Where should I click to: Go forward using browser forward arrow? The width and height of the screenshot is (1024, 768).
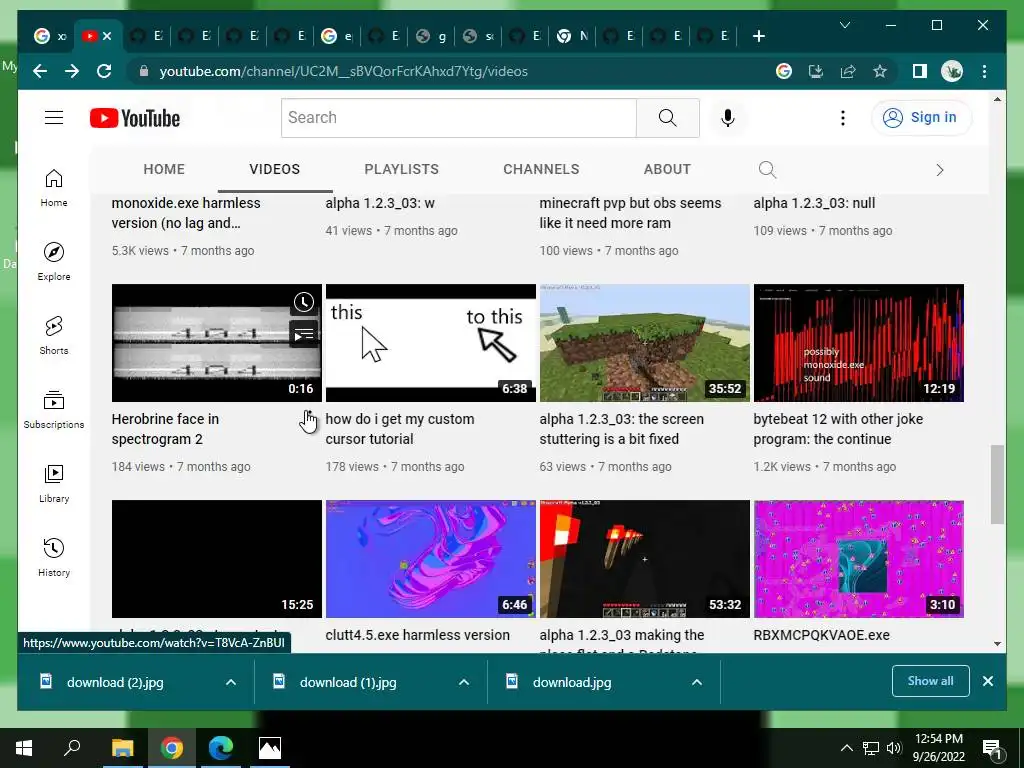point(72,71)
